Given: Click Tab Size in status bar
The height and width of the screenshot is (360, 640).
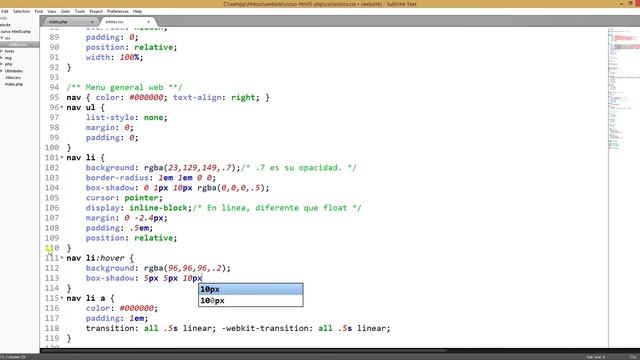Looking at the screenshot, I should tap(596, 357).
